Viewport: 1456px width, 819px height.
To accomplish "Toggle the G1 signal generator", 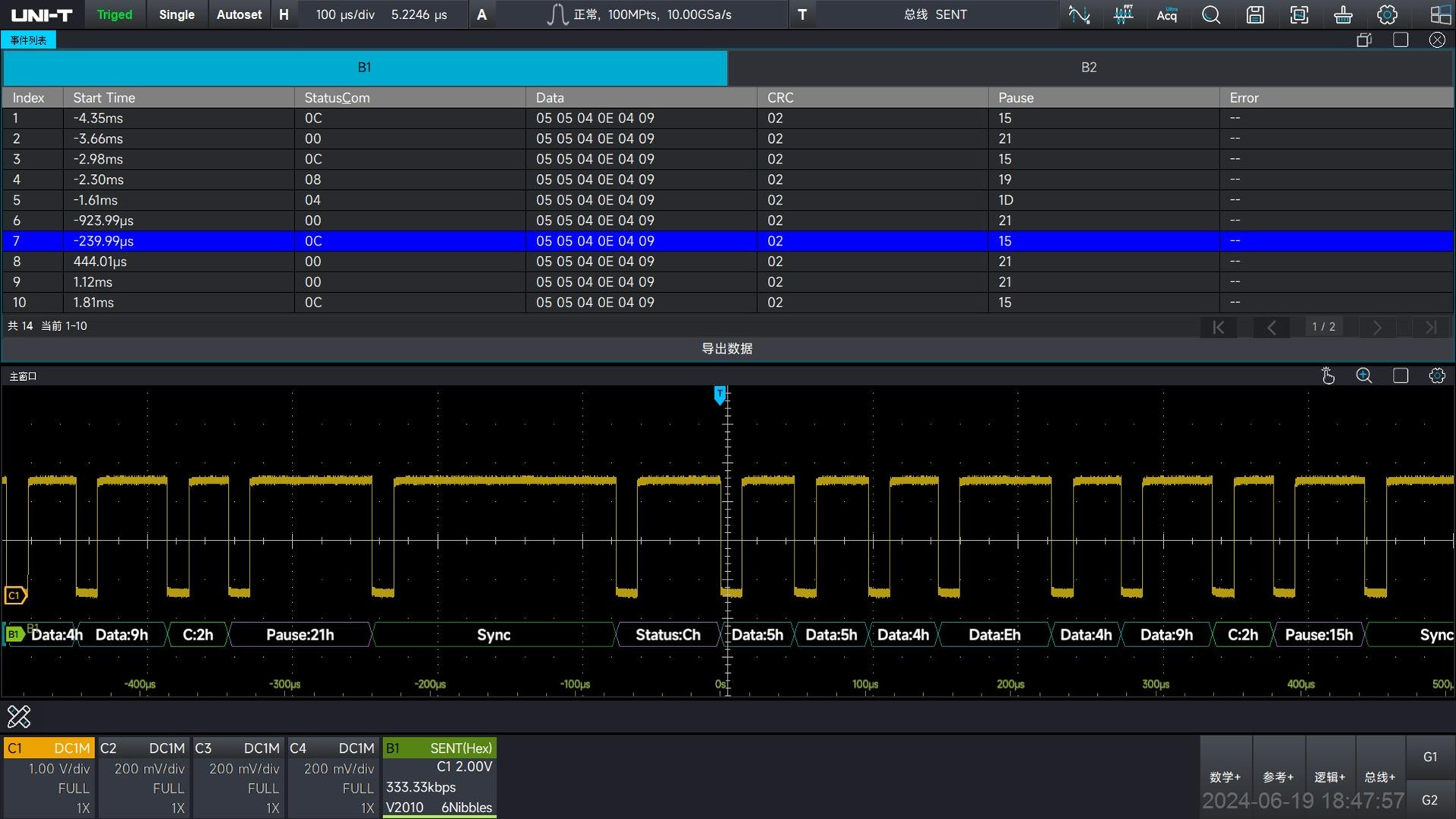I will click(x=1430, y=757).
